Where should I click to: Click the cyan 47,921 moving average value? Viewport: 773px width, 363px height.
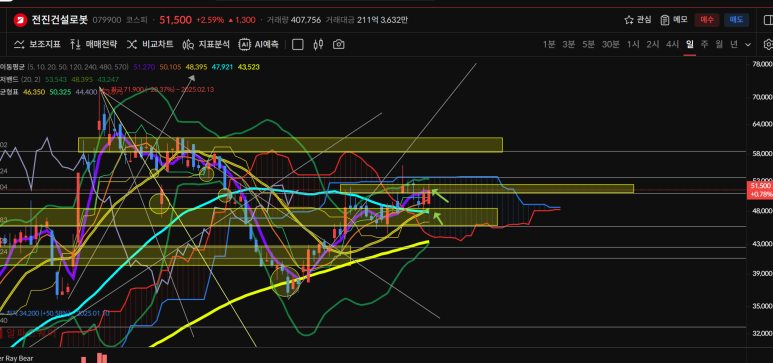click(223, 67)
